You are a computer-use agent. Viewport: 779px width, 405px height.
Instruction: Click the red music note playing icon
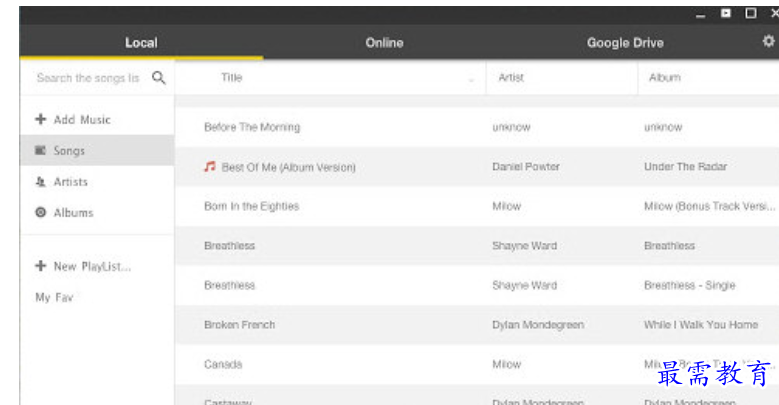(x=210, y=166)
